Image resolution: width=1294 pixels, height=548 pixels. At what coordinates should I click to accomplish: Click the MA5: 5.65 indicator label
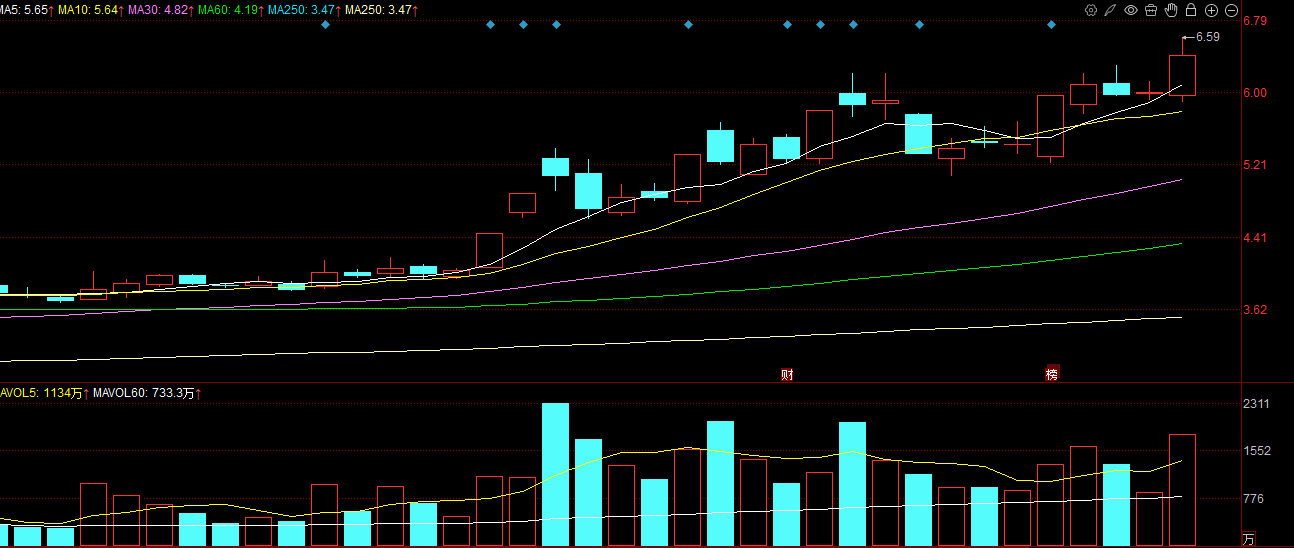(x=24, y=9)
